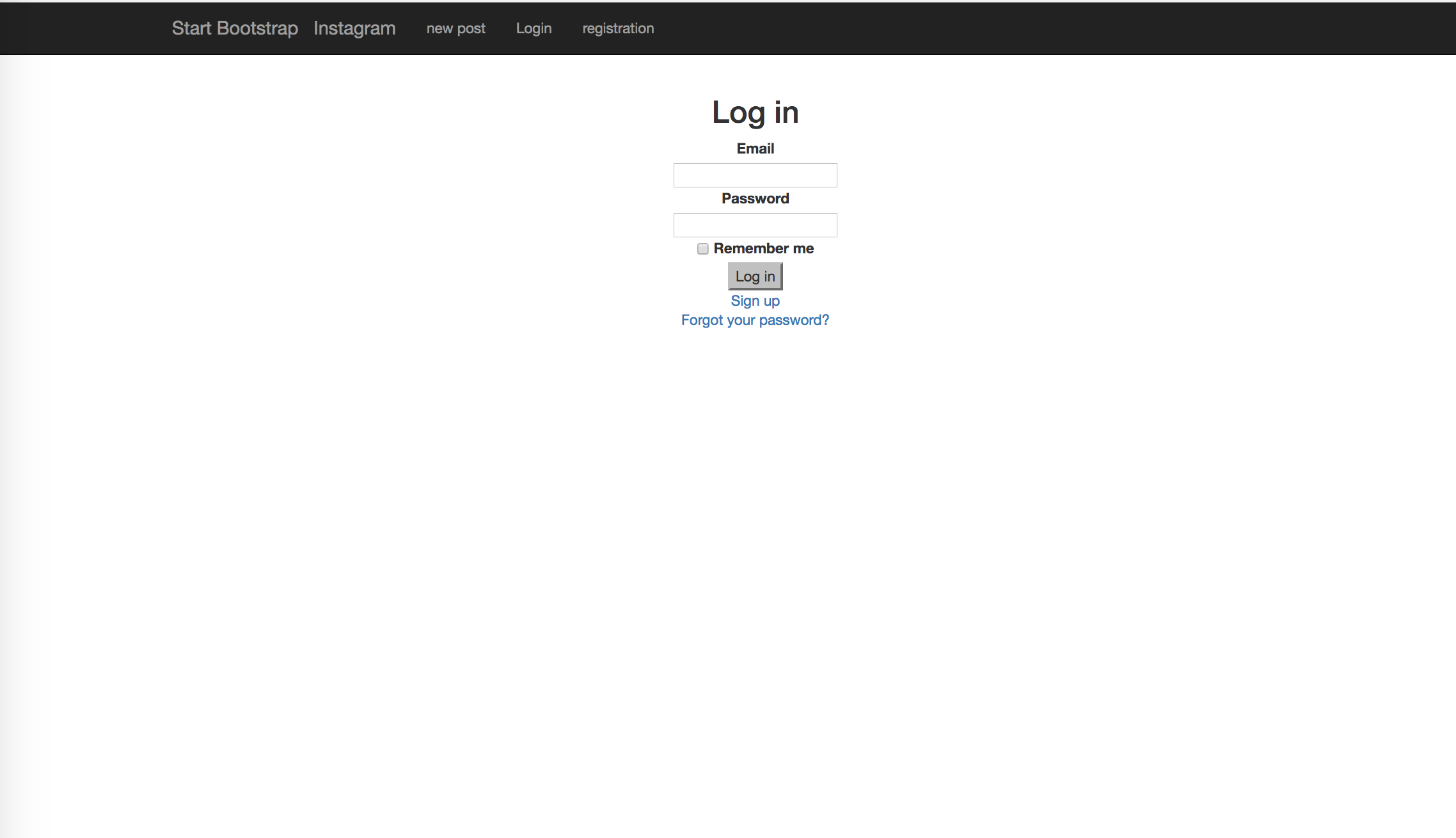Enable the Remember me checkbox

pos(702,249)
